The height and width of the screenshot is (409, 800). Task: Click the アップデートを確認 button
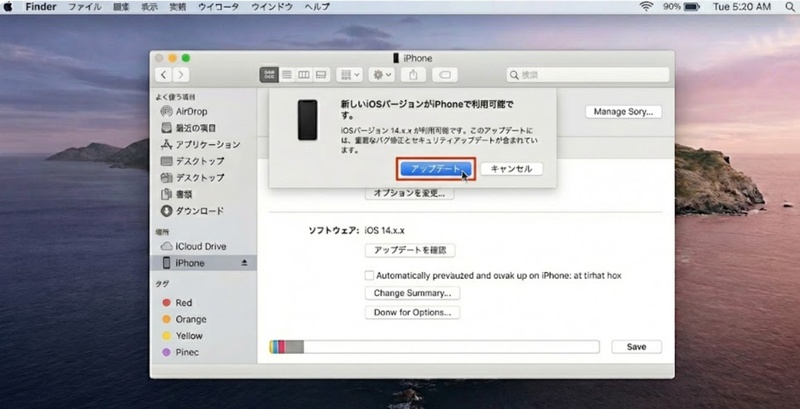[410, 250]
